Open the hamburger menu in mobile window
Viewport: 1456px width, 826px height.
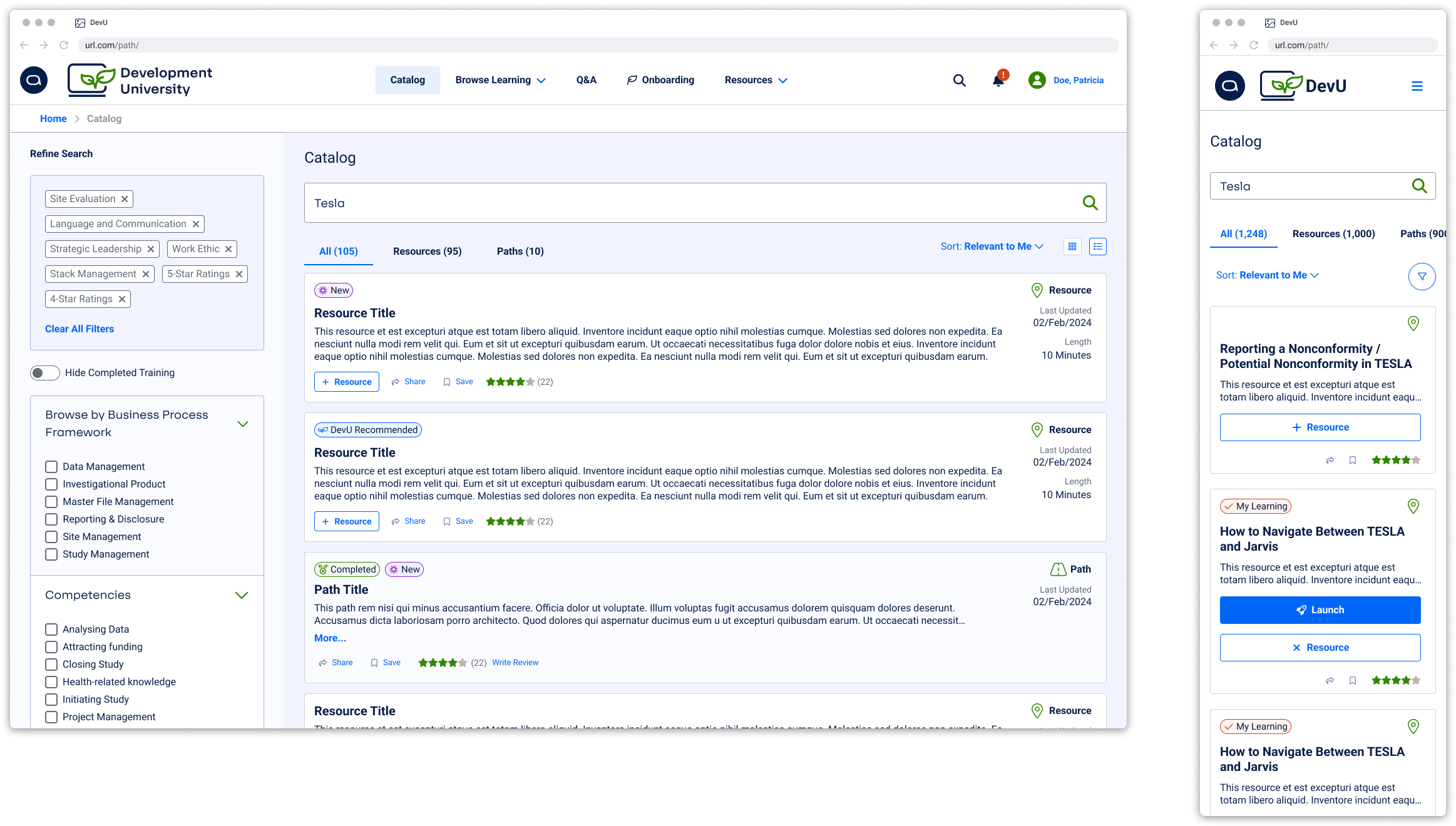tap(1417, 86)
